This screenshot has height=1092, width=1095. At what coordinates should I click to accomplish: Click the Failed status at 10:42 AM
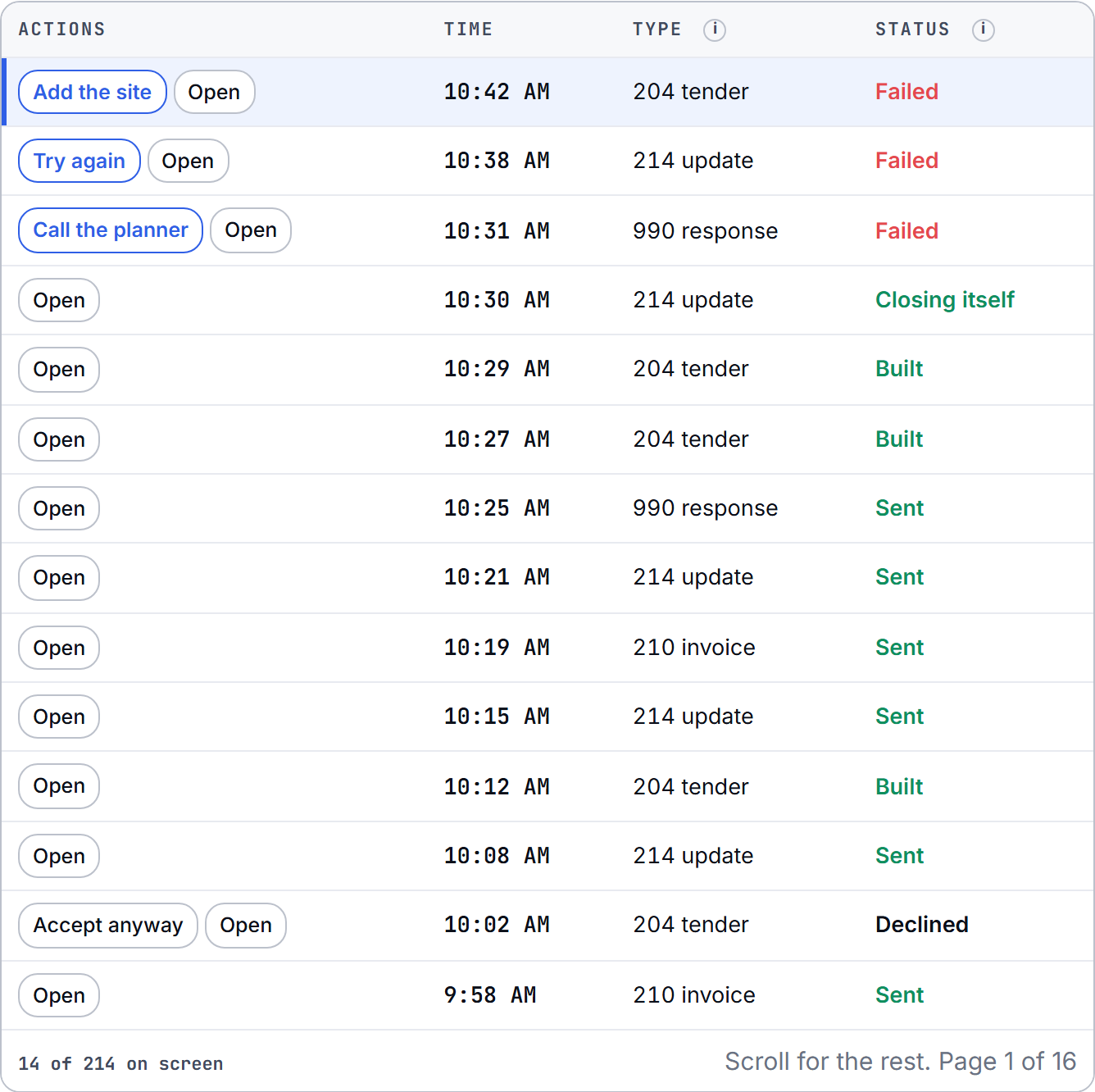[x=906, y=92]
